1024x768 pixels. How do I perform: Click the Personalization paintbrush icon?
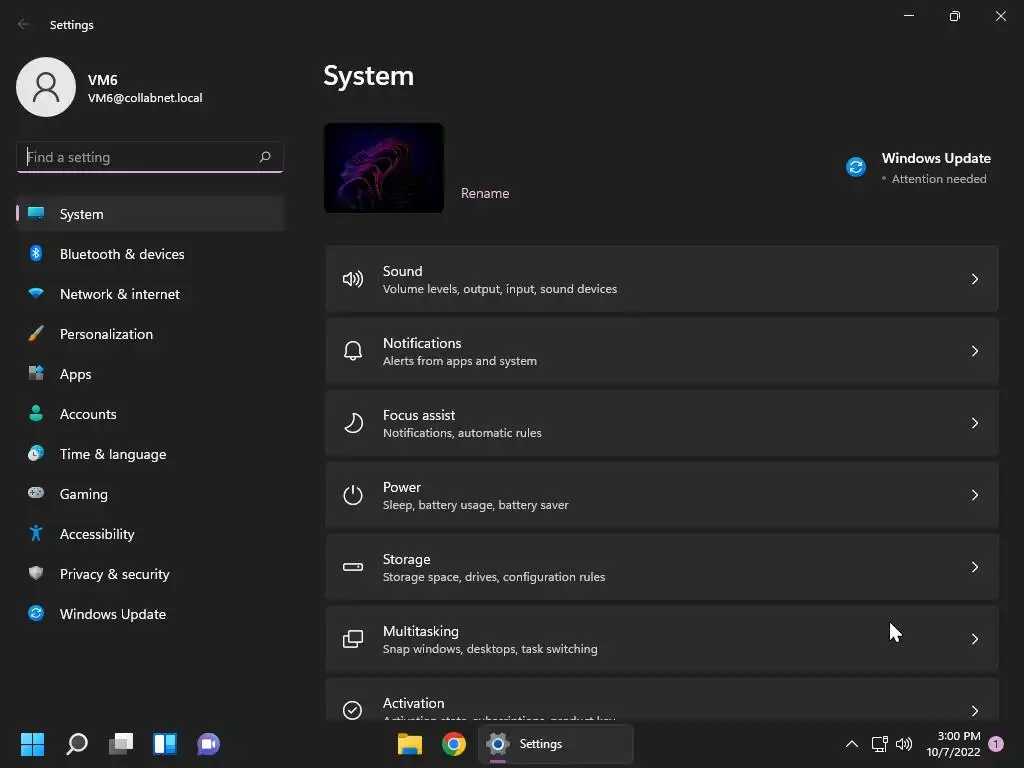(x=36, y=334)
